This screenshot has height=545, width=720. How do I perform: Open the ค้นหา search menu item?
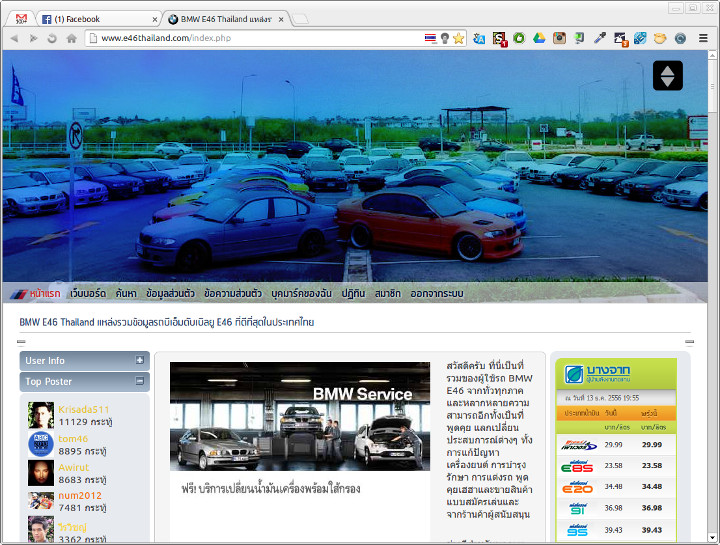pos(126,293)
